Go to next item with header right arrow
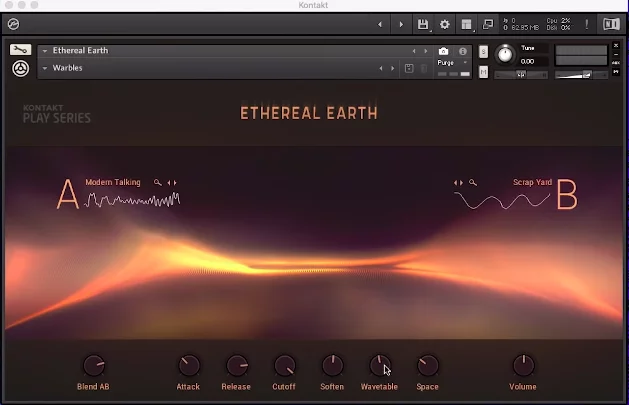 pos(401,24)
